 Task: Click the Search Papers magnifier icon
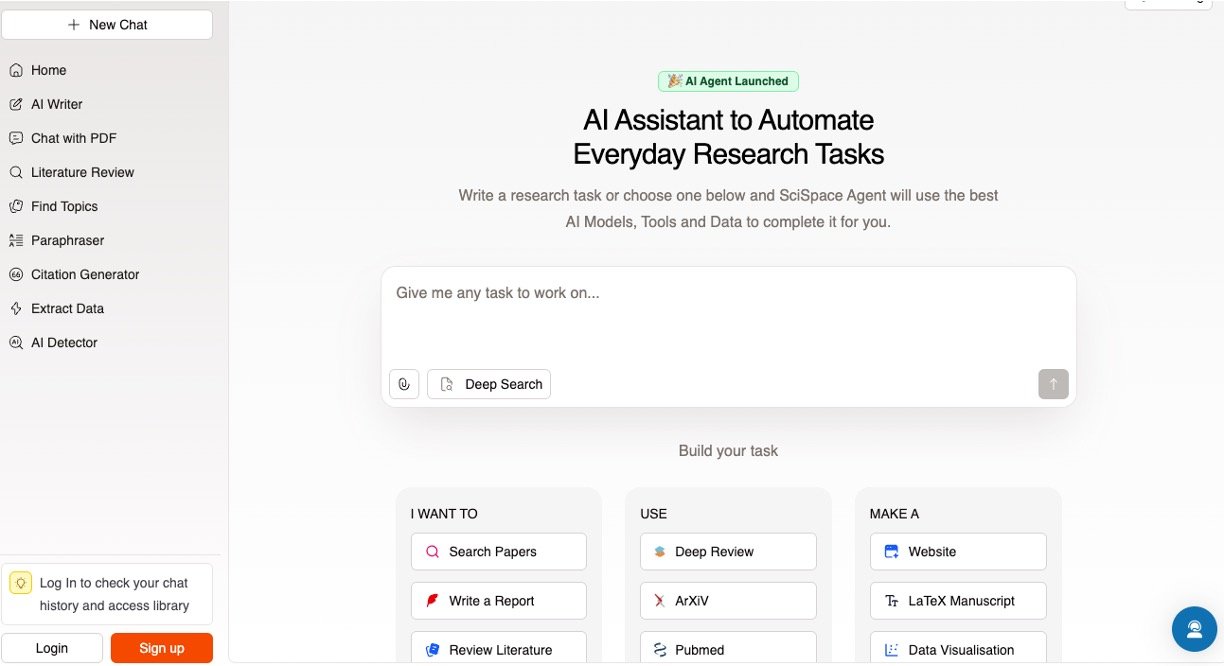click(x=433, y=551)
